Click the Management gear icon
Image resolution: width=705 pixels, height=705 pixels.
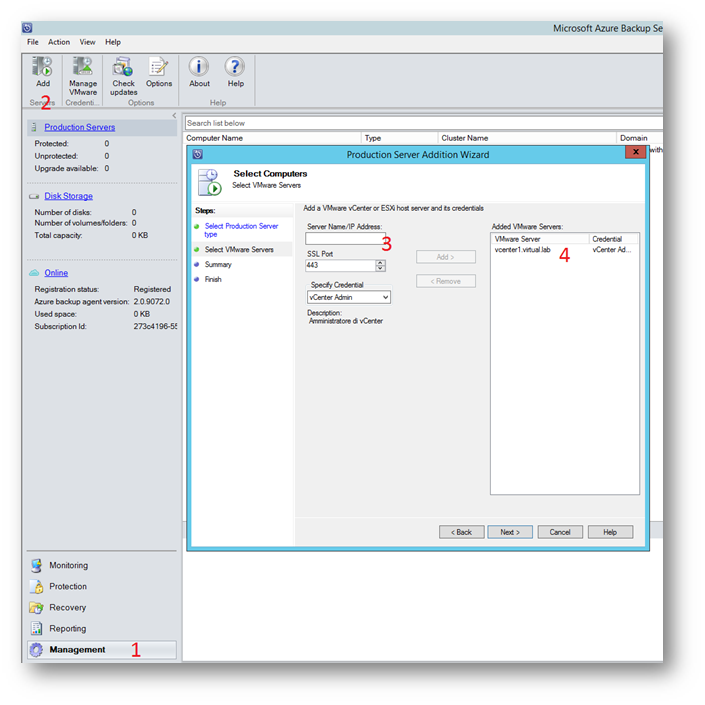click(37, 650)
